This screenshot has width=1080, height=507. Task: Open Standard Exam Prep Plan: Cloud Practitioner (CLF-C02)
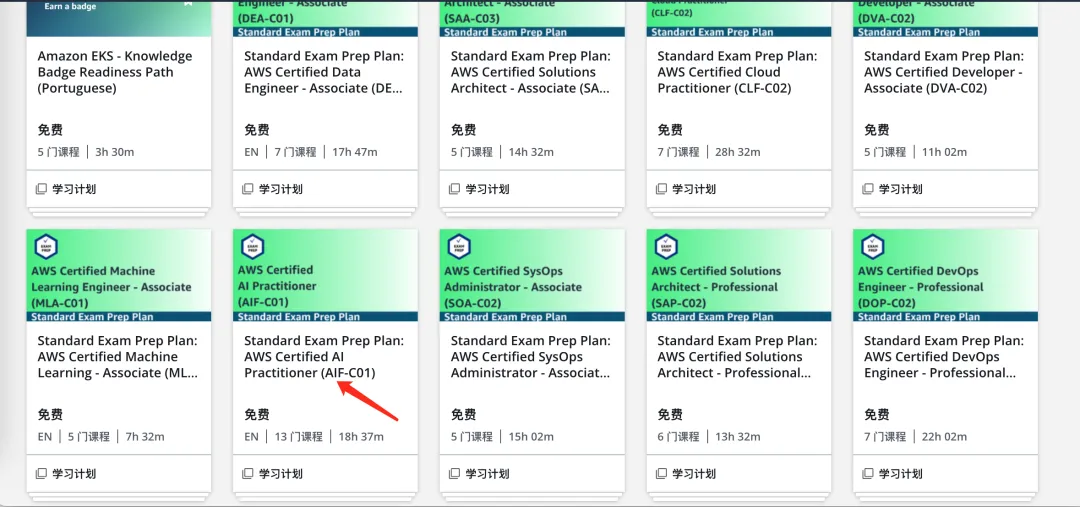click(x=738, y=72)
